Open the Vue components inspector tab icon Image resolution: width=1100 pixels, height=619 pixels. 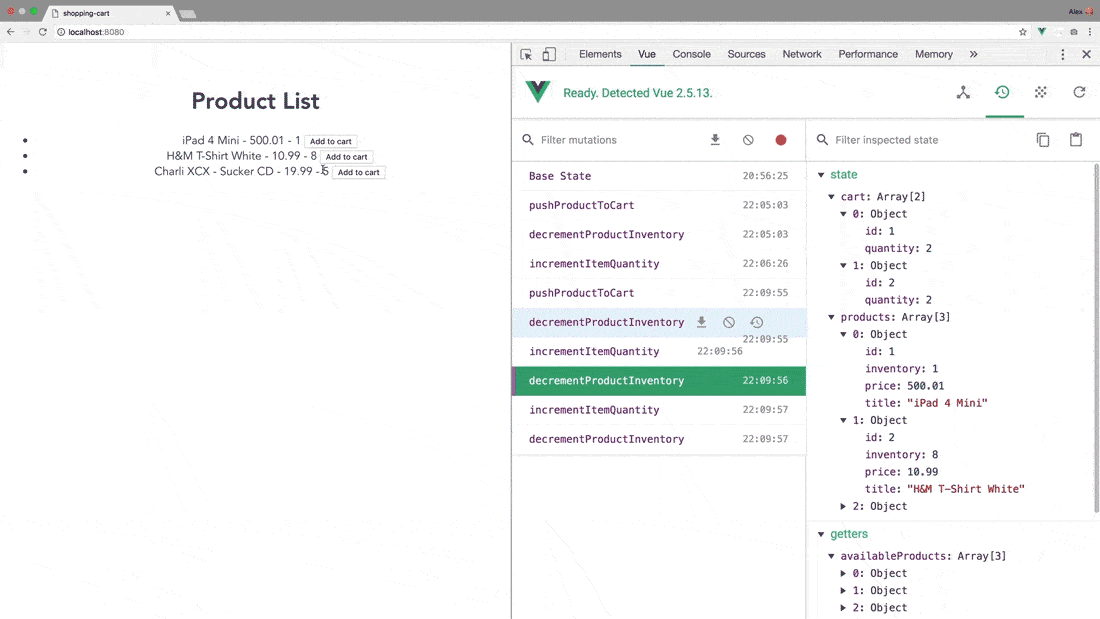coord(963,93)
